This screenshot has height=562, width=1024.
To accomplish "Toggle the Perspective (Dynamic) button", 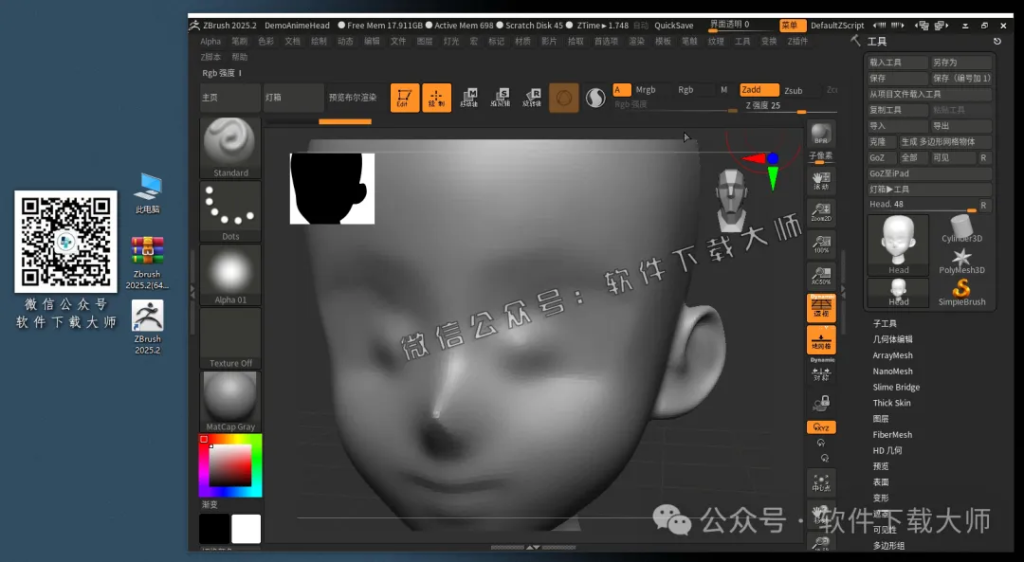I will pyautogui.click(x=821, y=307).
